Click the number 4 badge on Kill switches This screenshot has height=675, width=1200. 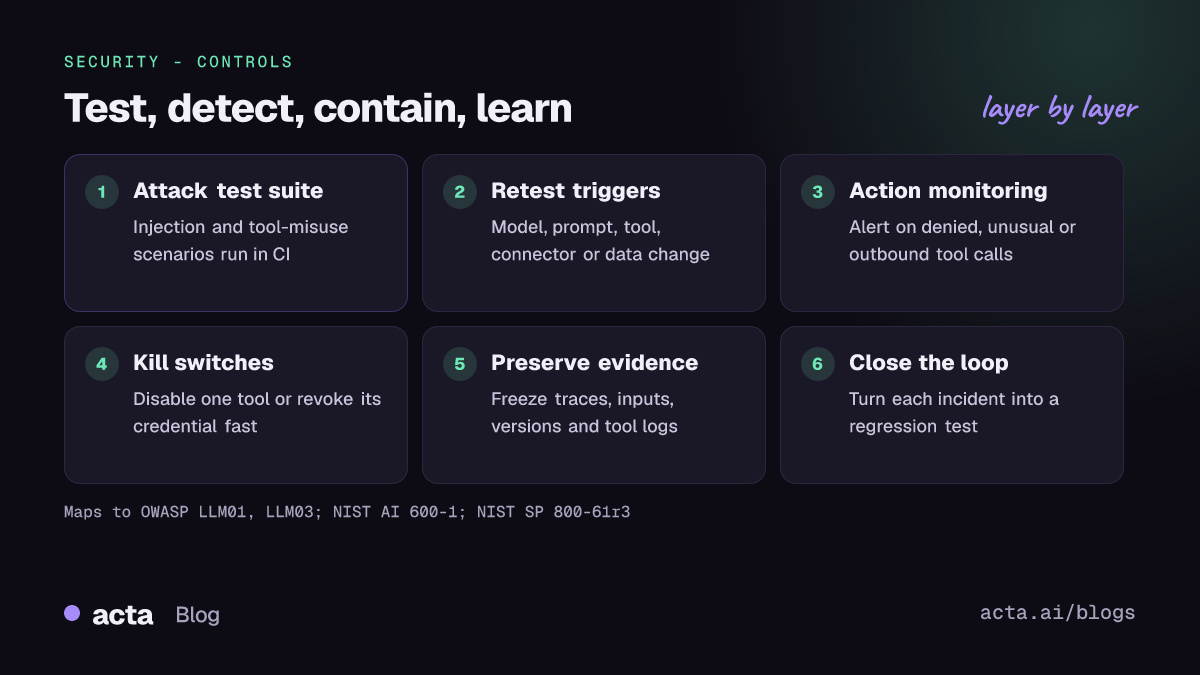[101, 364]
